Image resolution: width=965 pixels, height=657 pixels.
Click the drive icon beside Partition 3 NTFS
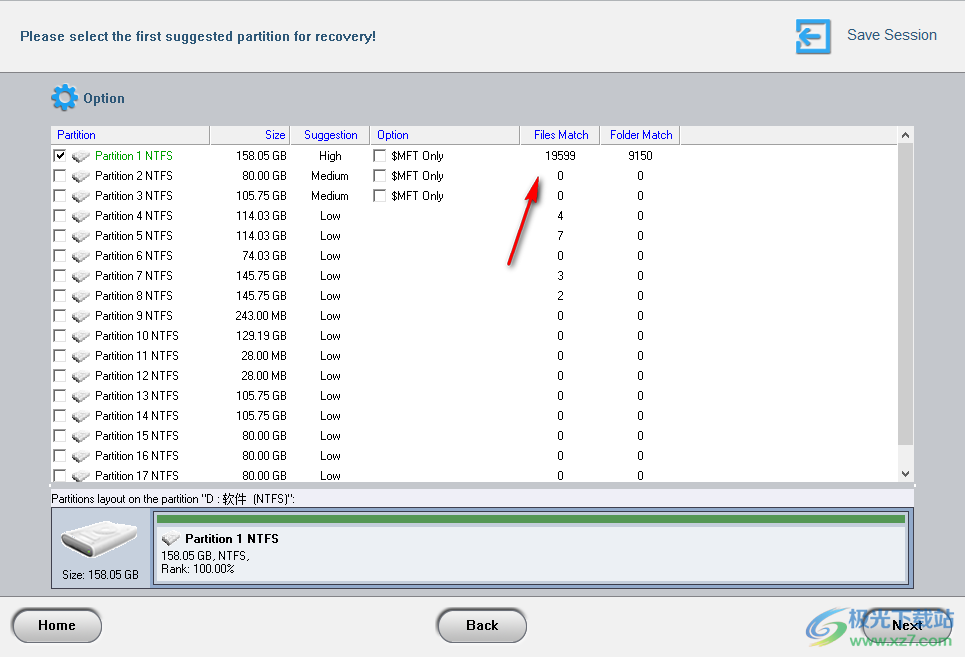point(81,196)
